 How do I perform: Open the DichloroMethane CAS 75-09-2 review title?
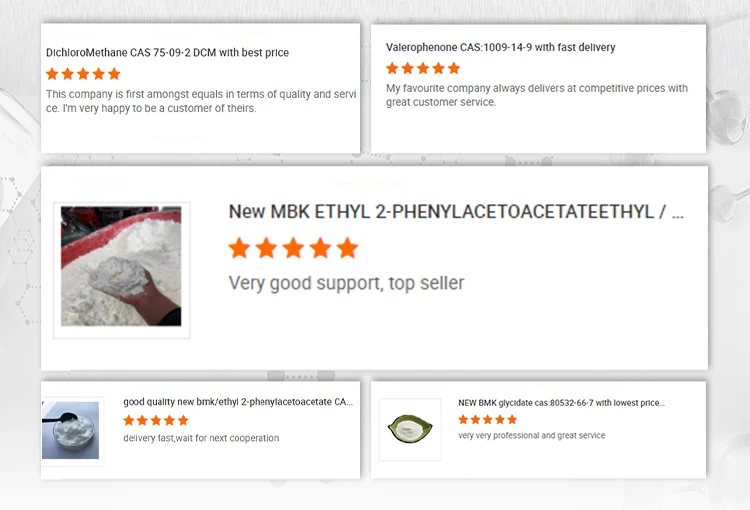pos(167,53)
